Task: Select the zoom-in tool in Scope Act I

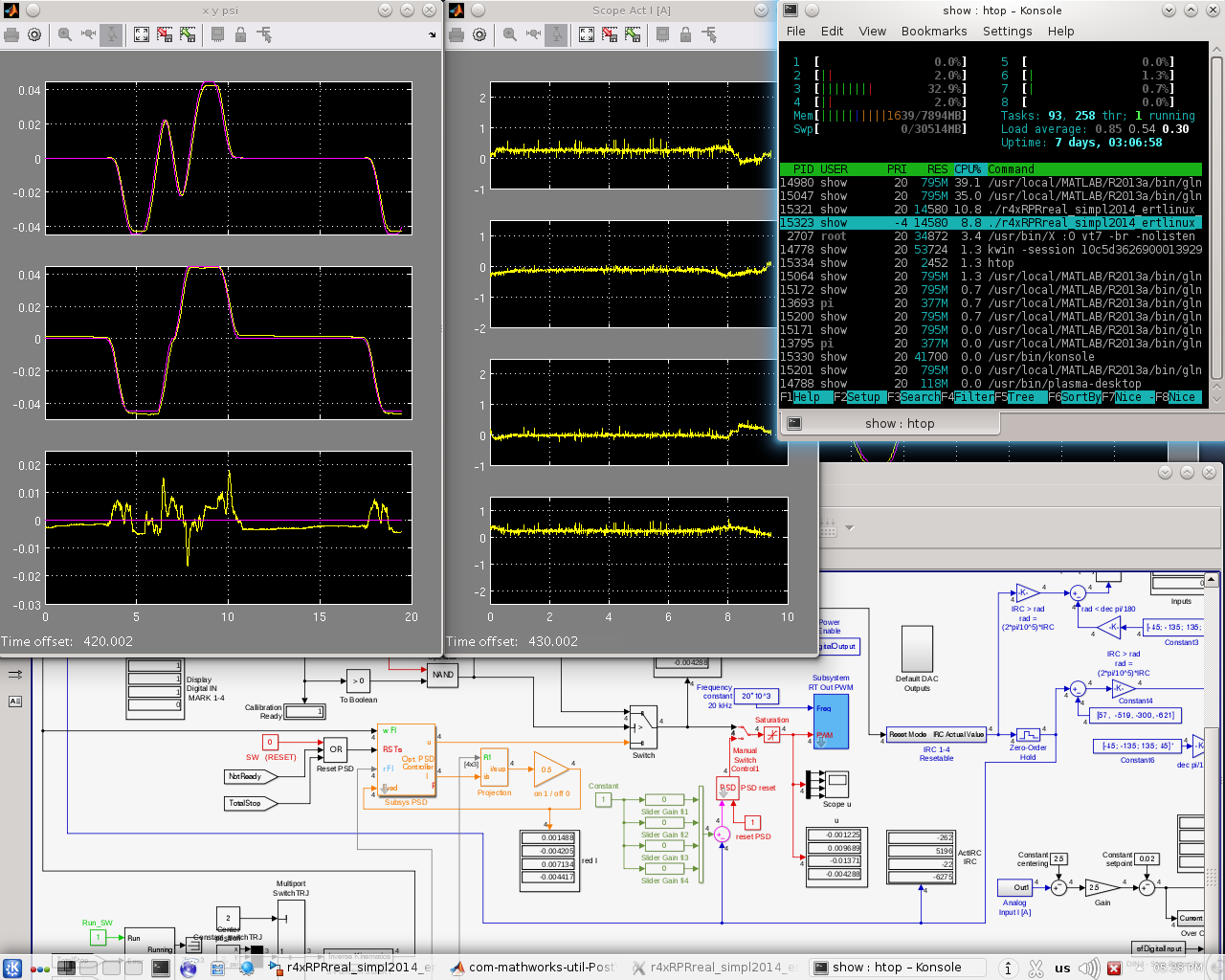Action: (510, 34)
